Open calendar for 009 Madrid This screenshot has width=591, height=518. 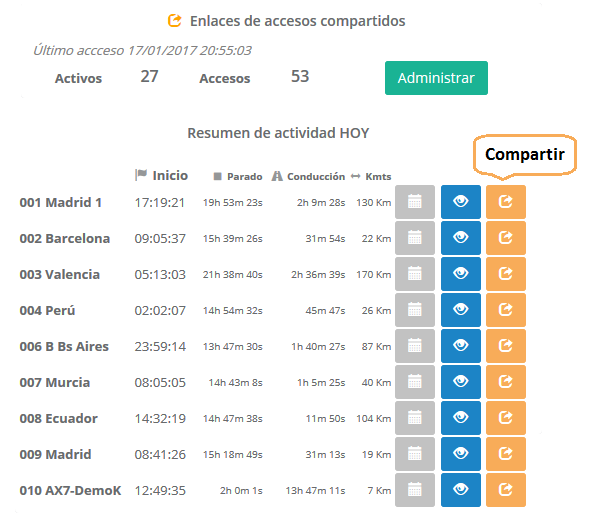click(x=415, y=454)
